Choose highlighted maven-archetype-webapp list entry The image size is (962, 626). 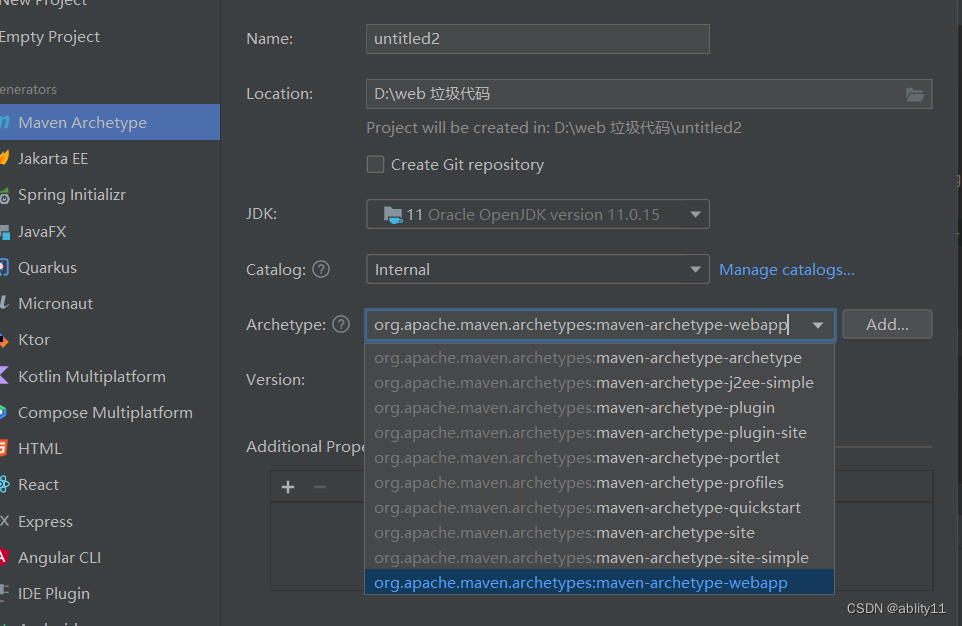pos(599,582)
